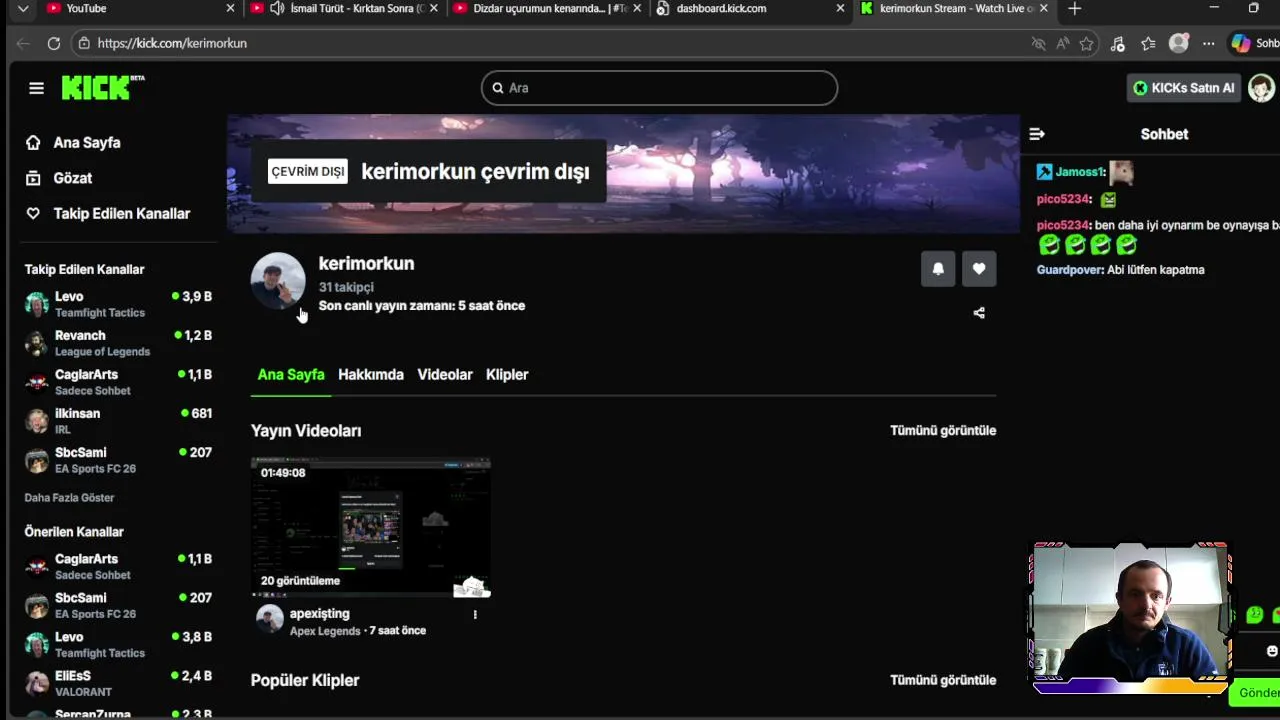View all Yayın Videoları with Tümünü görüntüle
Image resolution: width=1280 pixels, height=720 pixels.
pyautogui.click(x=943, y=431)
